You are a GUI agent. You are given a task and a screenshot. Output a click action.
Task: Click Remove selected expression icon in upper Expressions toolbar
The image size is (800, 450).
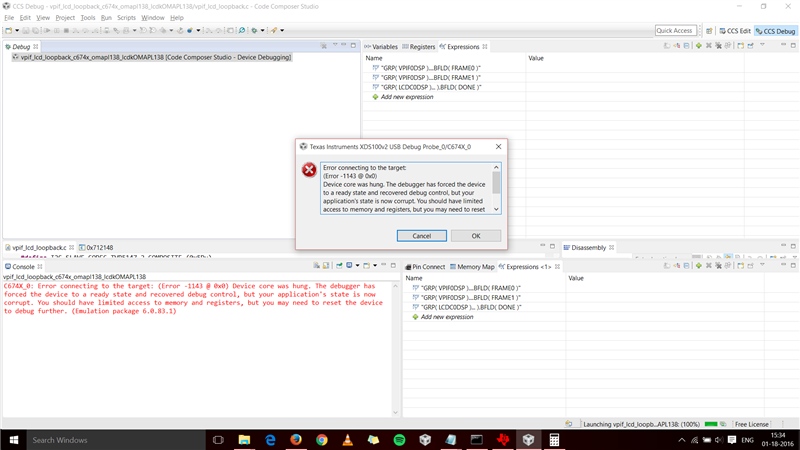tap(709, 45)
